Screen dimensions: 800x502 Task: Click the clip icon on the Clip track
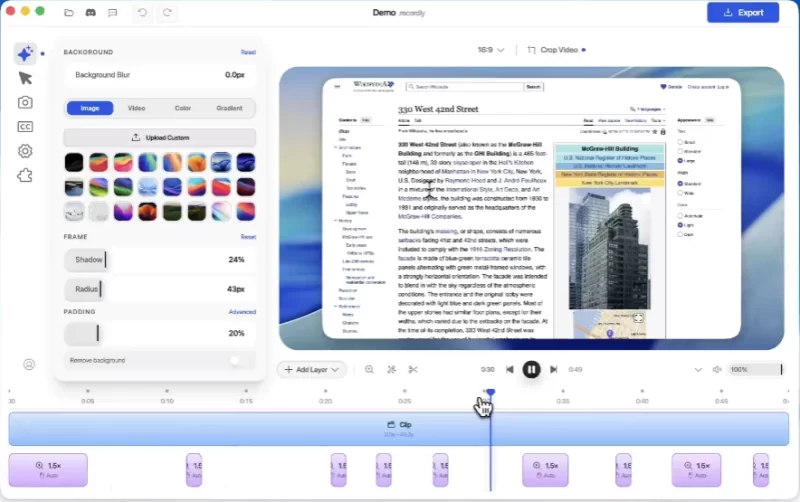391,424
